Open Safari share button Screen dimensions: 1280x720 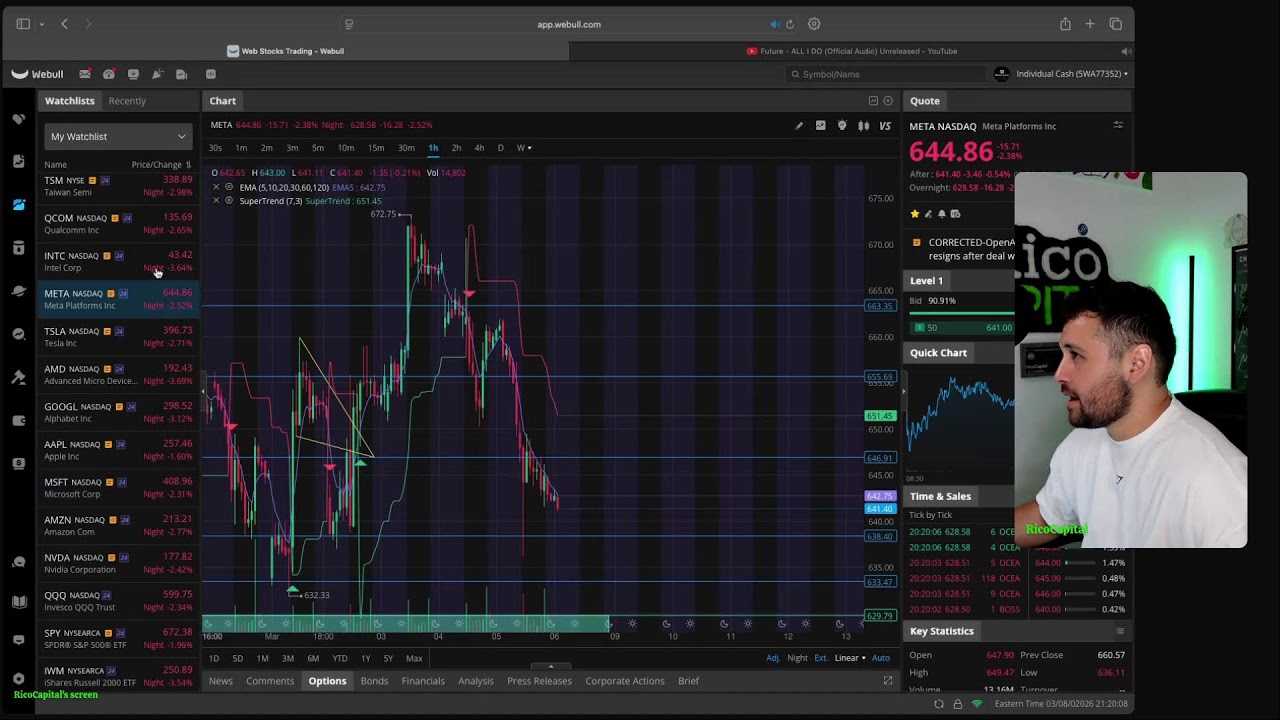click(x=1065, y=24)
